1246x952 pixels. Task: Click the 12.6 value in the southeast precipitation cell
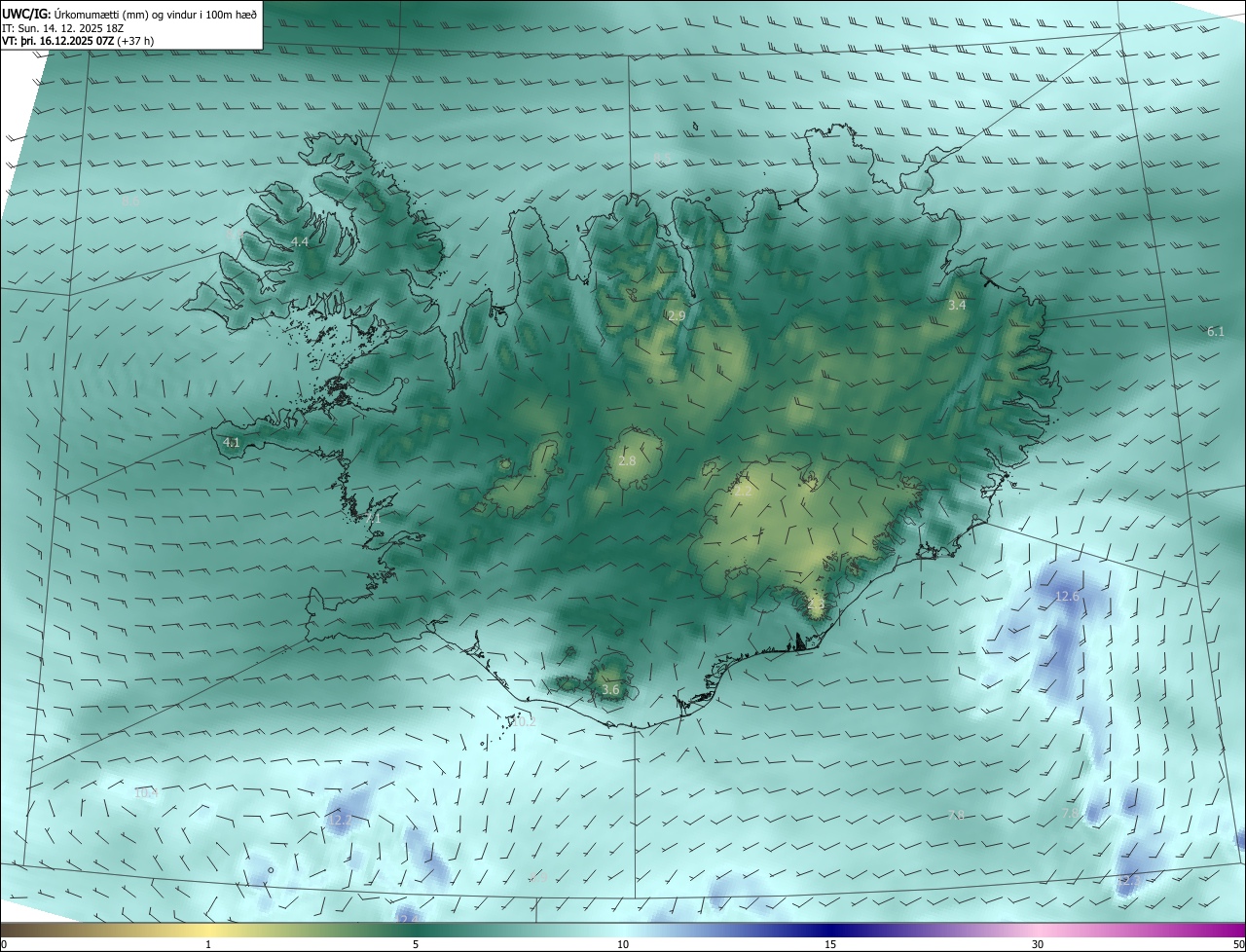point(1067,596)
